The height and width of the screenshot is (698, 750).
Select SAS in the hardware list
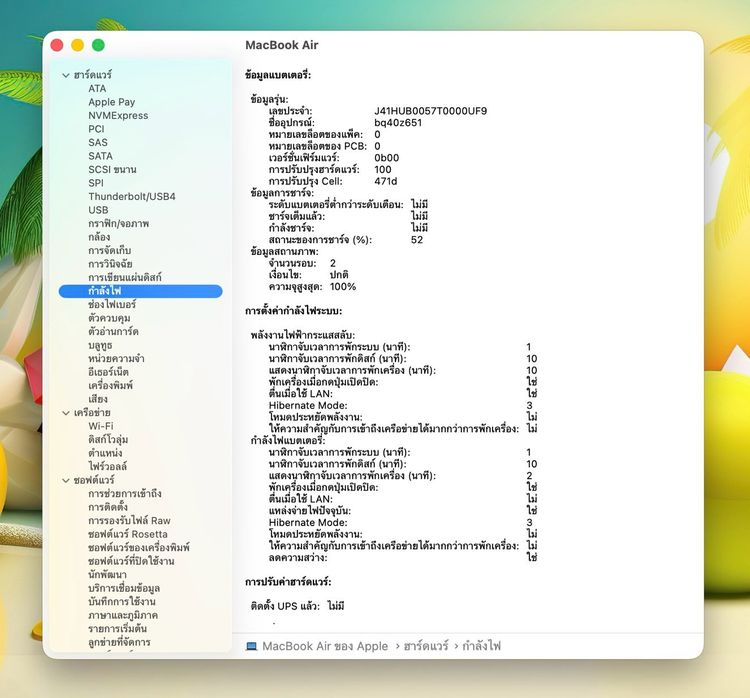pyautogui.click(x=98, y=143)
